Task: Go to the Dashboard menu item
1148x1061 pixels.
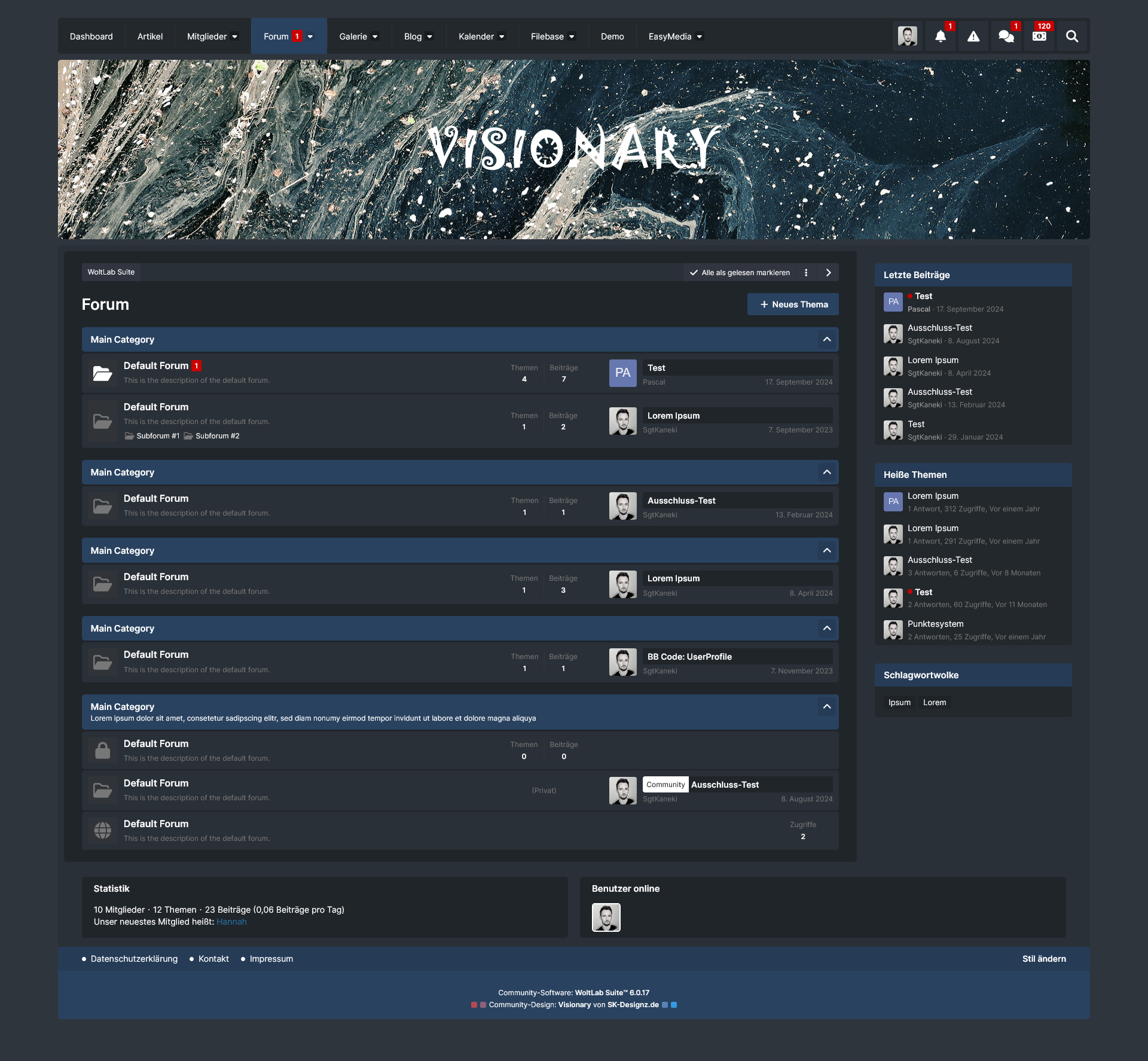Action: [x=91, y=36]
